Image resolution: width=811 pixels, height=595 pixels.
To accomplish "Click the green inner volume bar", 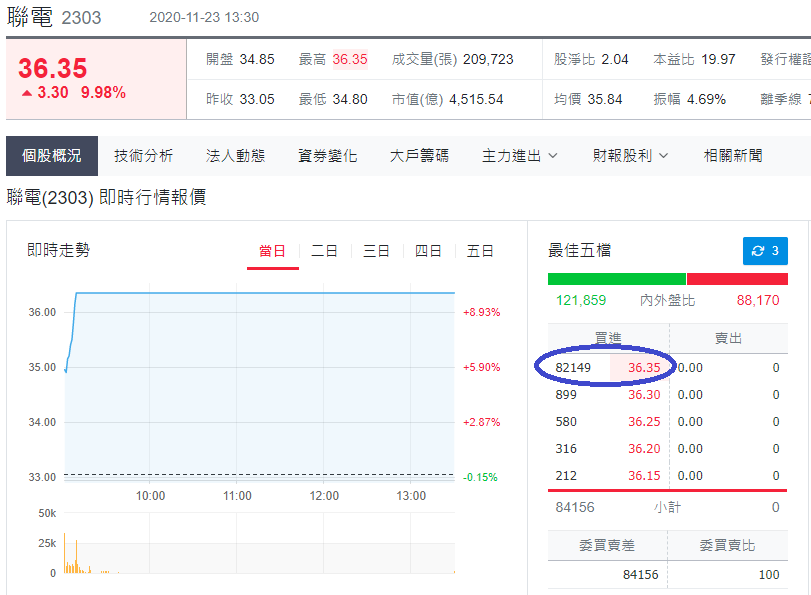I will [x=617, y=279].
